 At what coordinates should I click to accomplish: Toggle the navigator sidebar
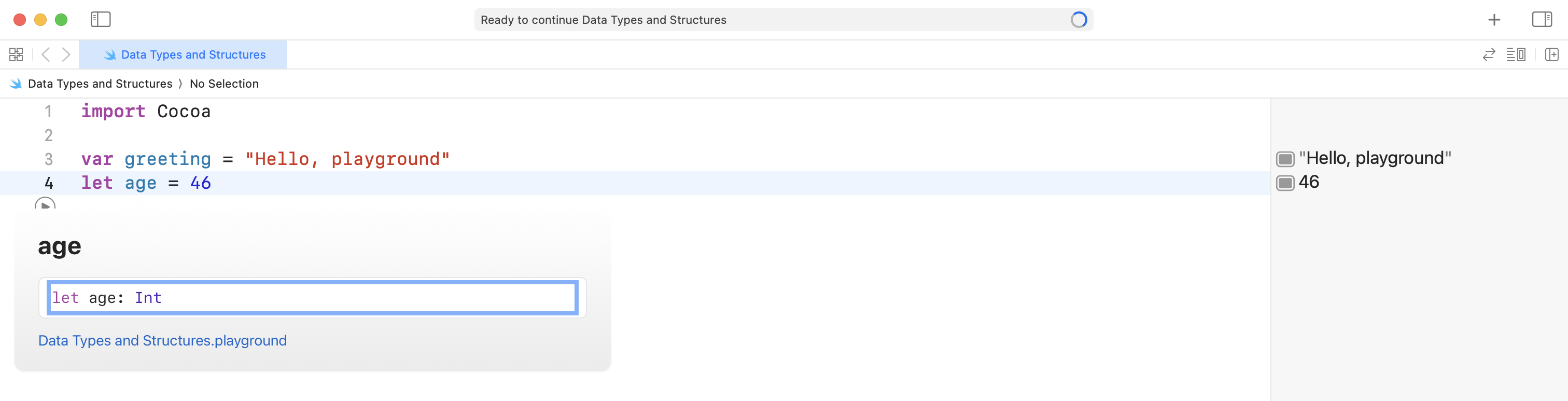point(101,20)
